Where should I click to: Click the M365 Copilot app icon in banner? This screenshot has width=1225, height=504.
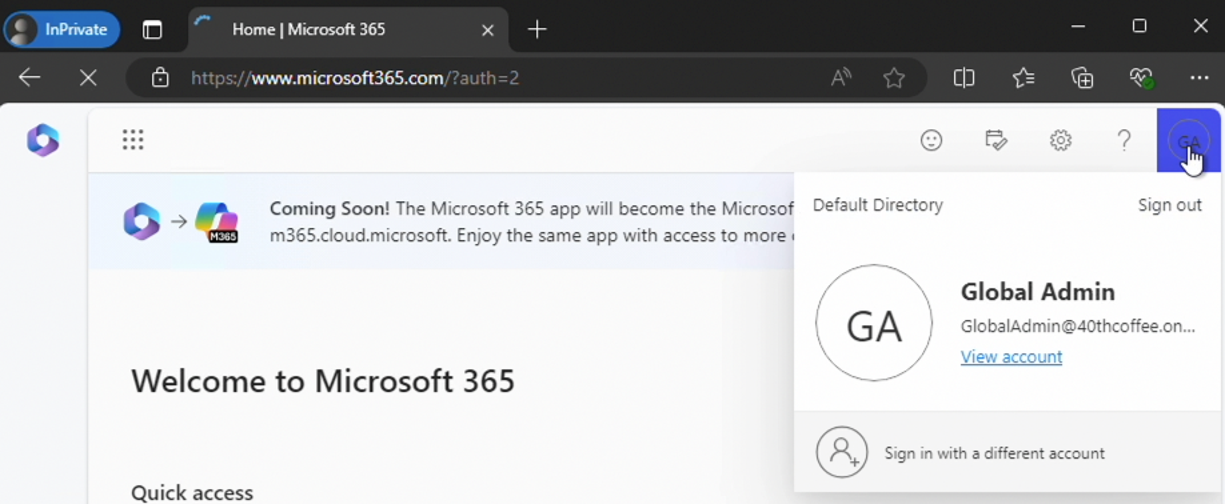pyautogui.click(x=217, y=222)
